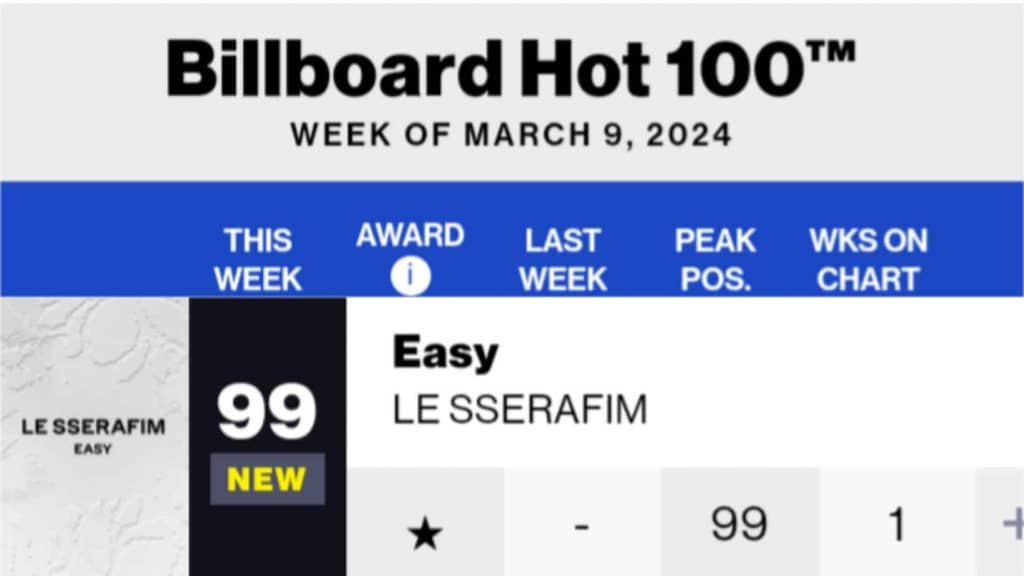Open the Week of March 9, 2024 date
The image size is (1024, 576).
(511, 134)
